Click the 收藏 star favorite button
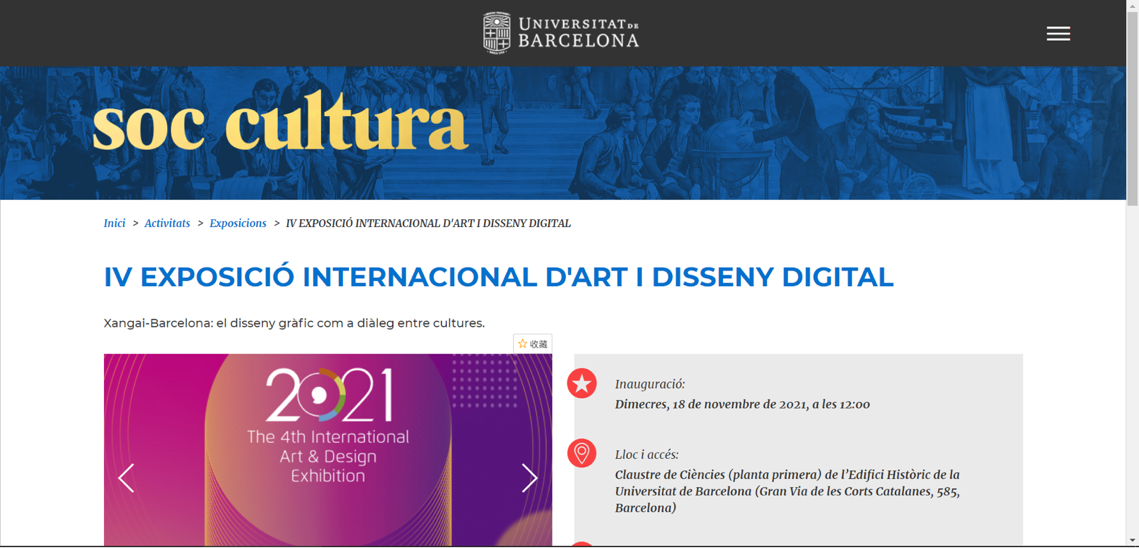The height and width of the screenshot is (548, 1139). coord(533,344)
